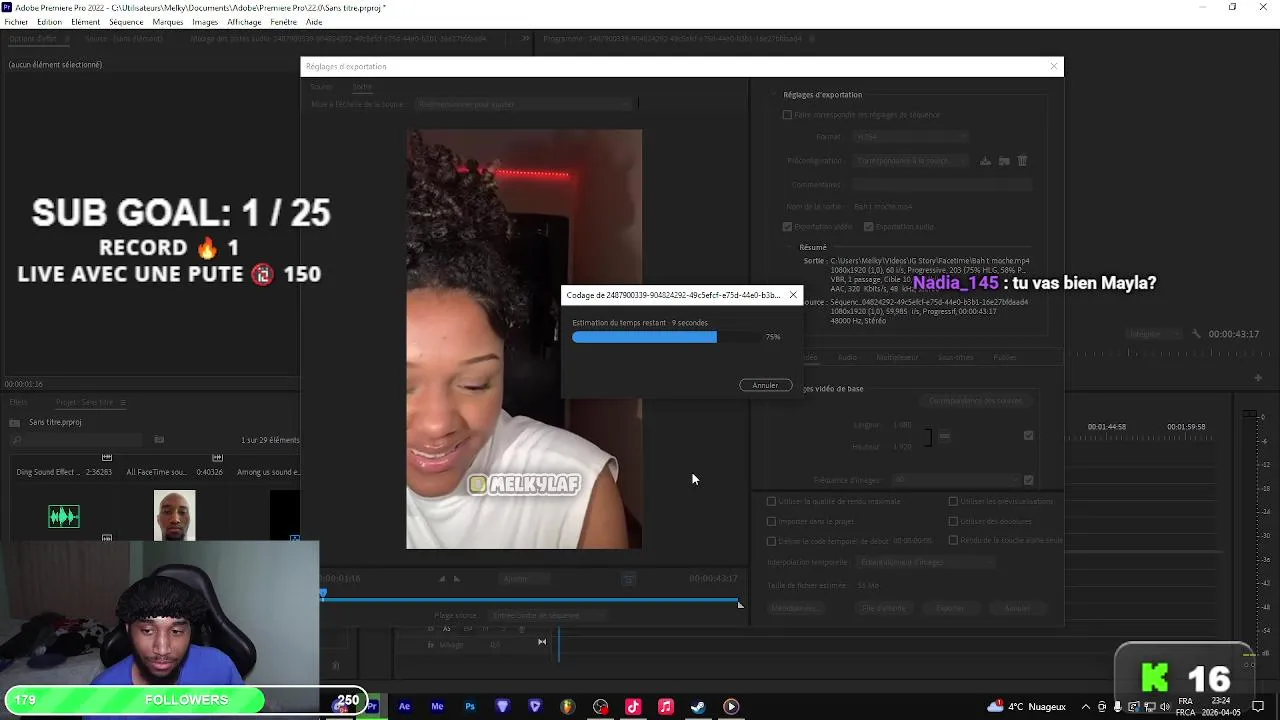
Task: Open the Fenêtre menu
Action: (283, 22)
